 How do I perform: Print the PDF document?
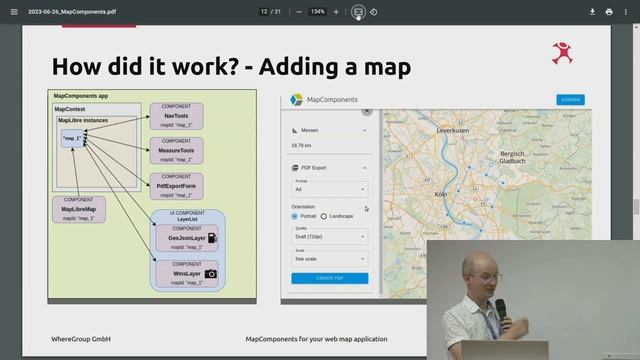609,12
